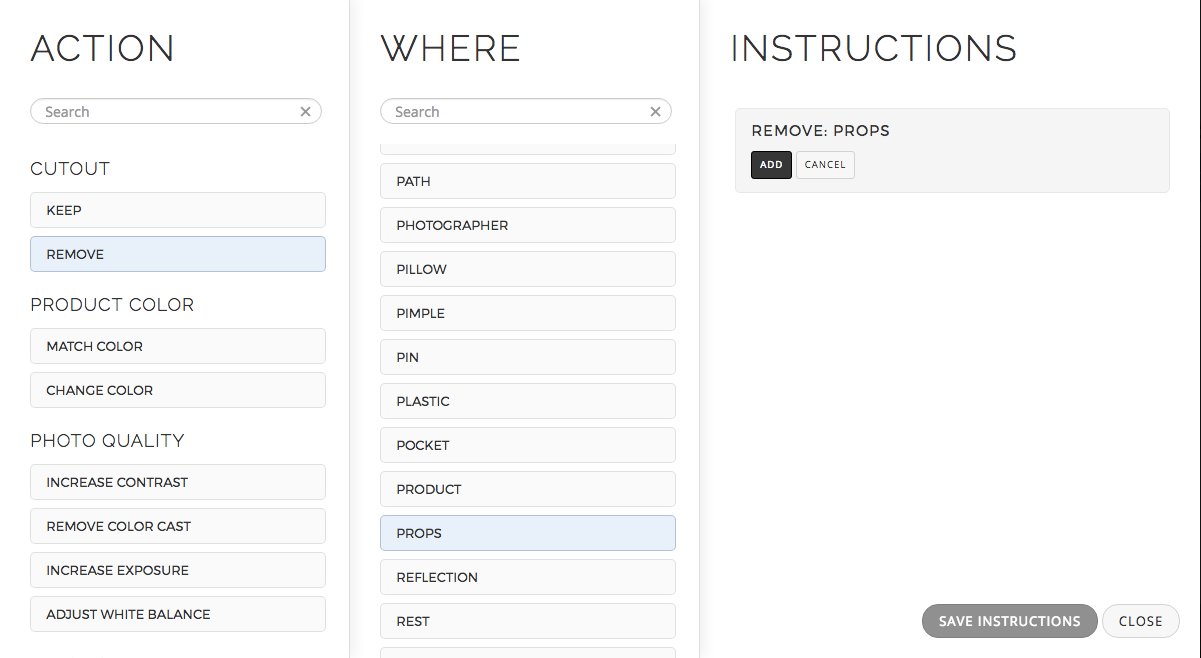Select REMOVE COLOR CAST option

pos(178,526)
